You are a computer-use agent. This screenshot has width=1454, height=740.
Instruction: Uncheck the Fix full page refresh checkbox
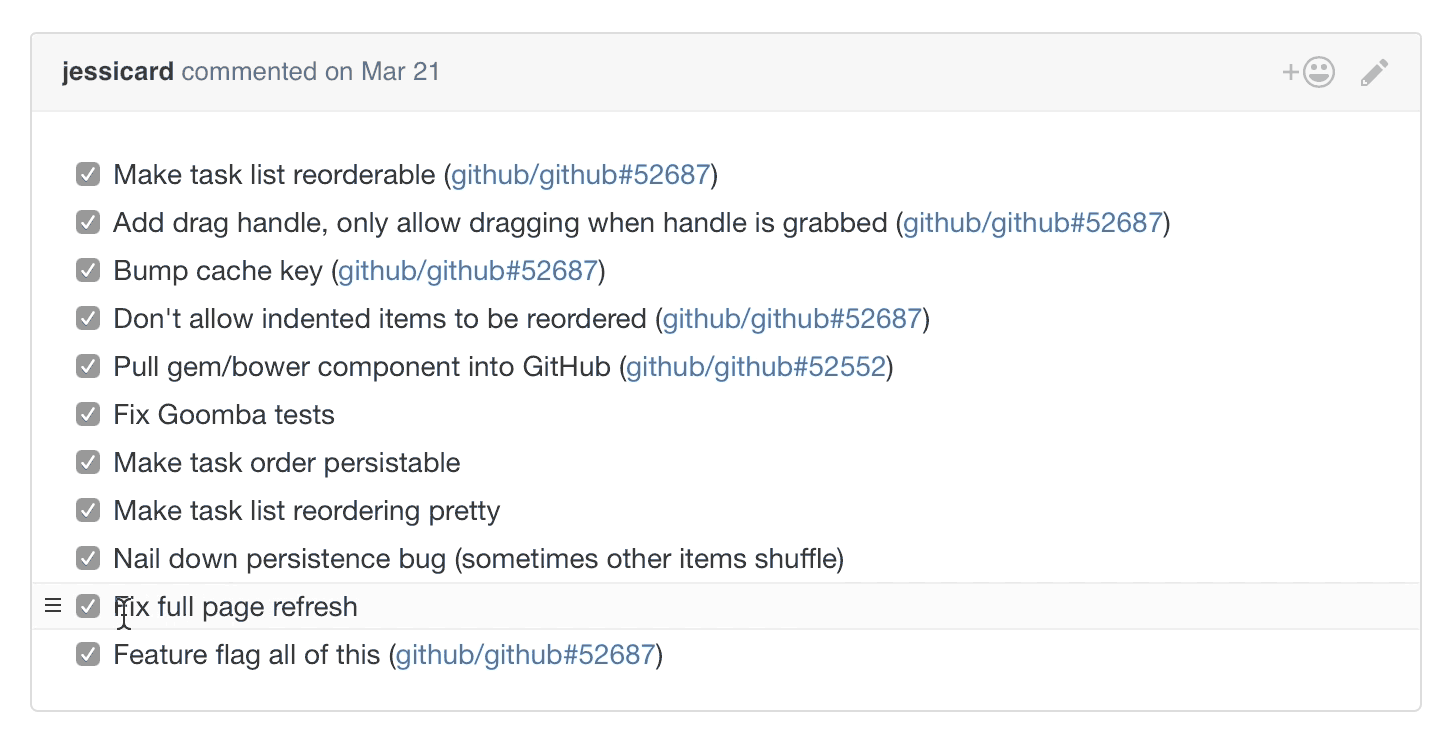[88, 606]
